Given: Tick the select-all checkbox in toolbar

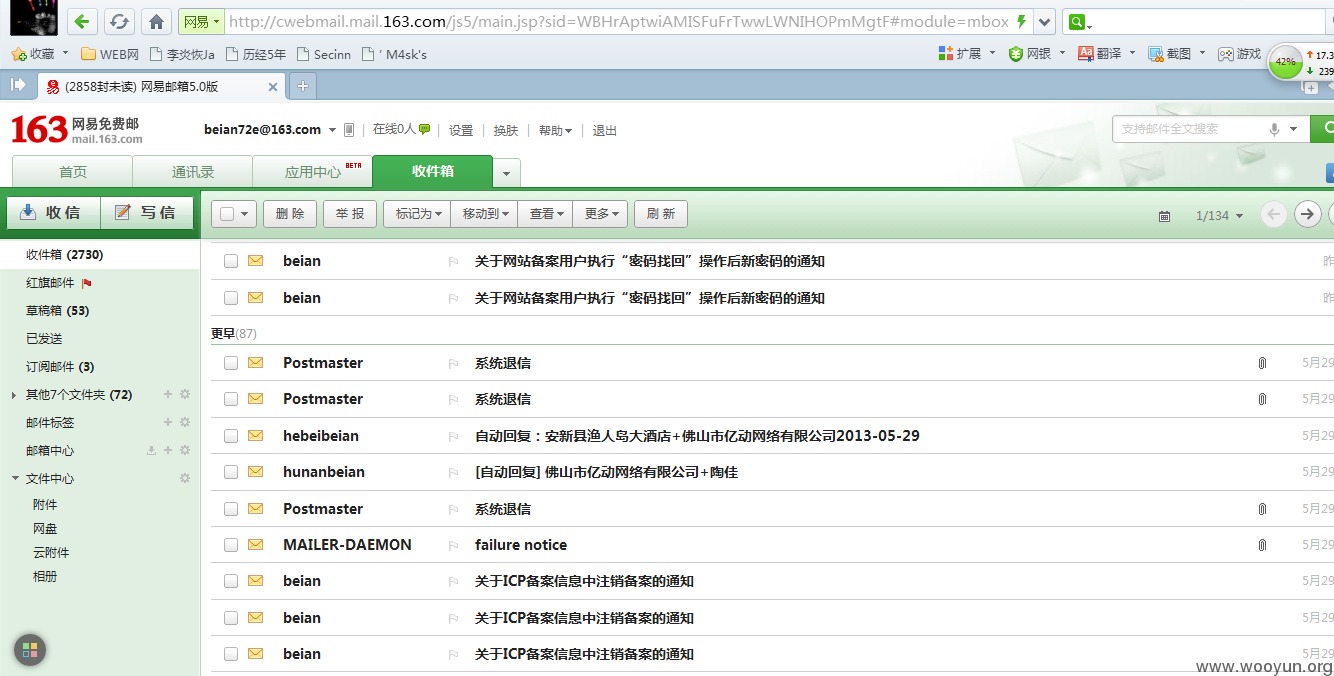Looking at the screenshot, I should coord(227,214).
